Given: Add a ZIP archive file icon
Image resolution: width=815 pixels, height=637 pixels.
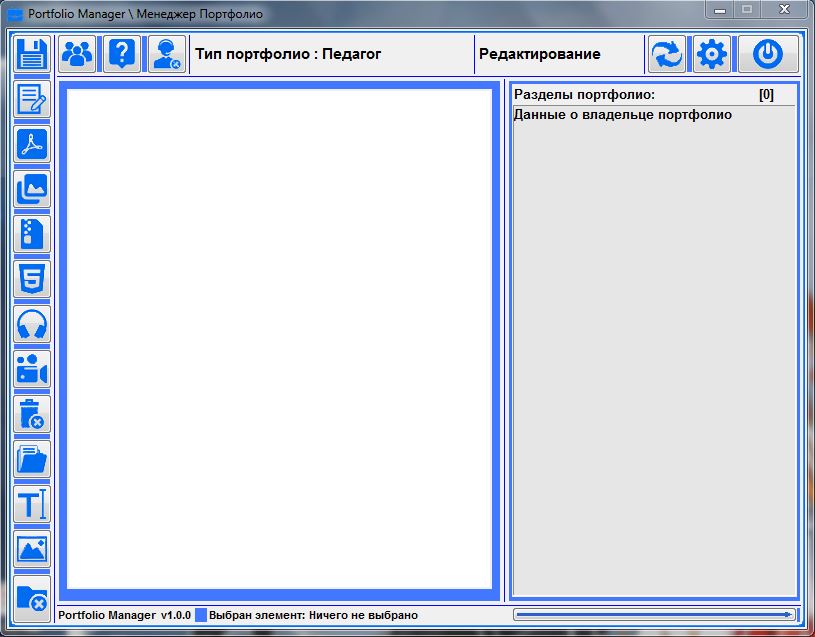Looking at the screenshot, I should point(32,234).
